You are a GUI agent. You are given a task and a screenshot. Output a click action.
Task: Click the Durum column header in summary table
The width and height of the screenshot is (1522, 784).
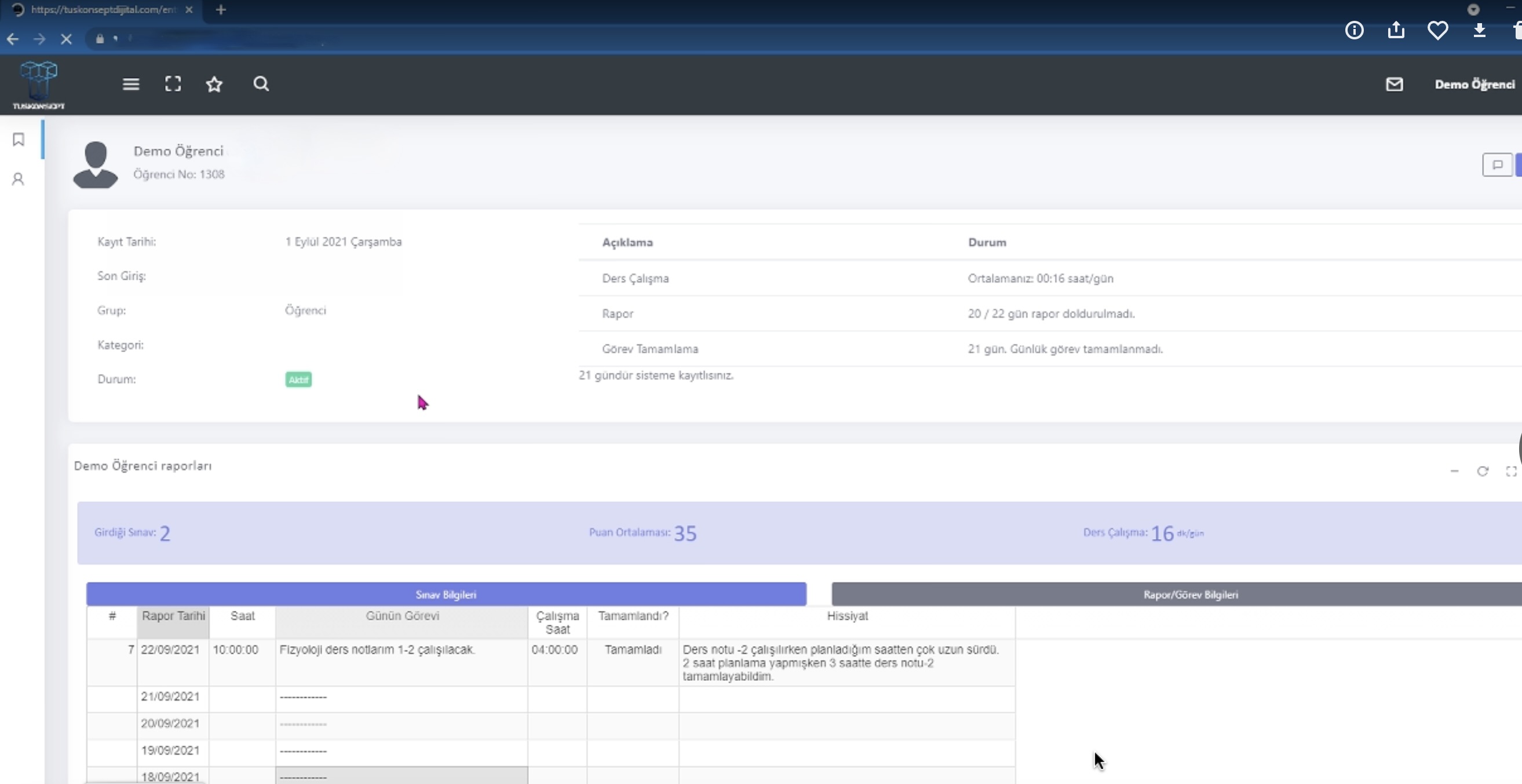tap(987, 242)
